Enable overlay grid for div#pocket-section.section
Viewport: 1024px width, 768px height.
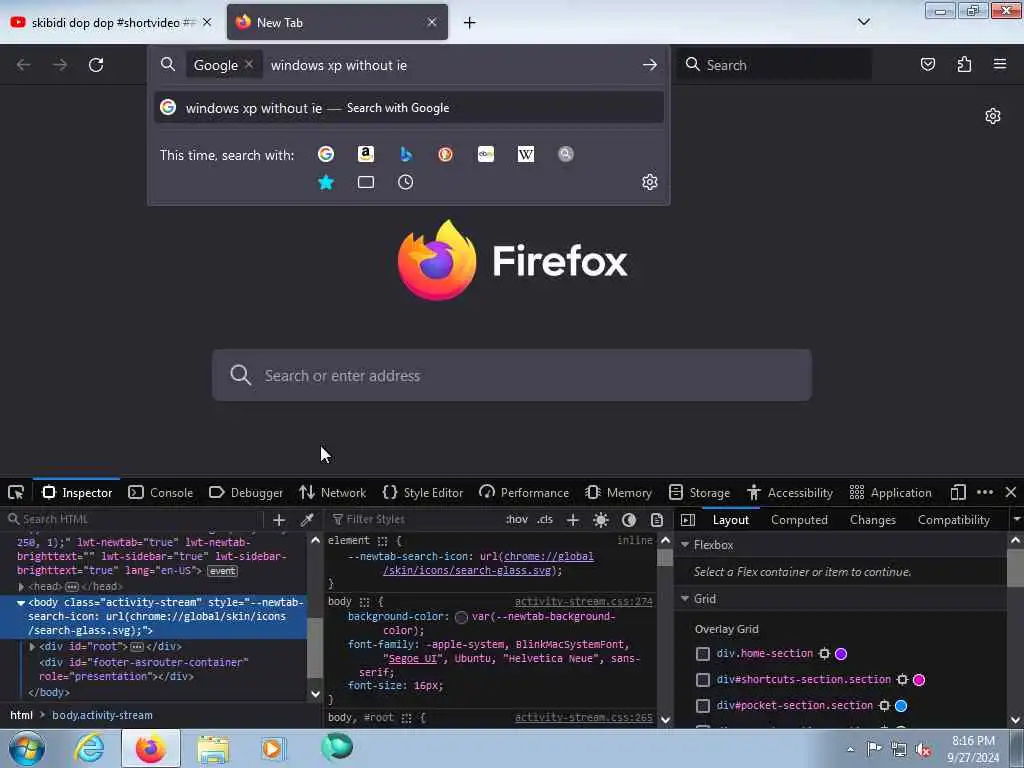pyautogui.click(x=703, y=706)
